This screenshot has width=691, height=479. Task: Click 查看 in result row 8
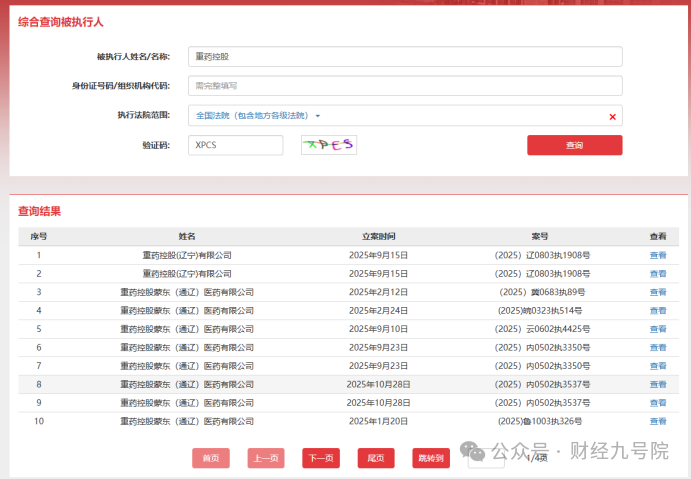point(658,384)
